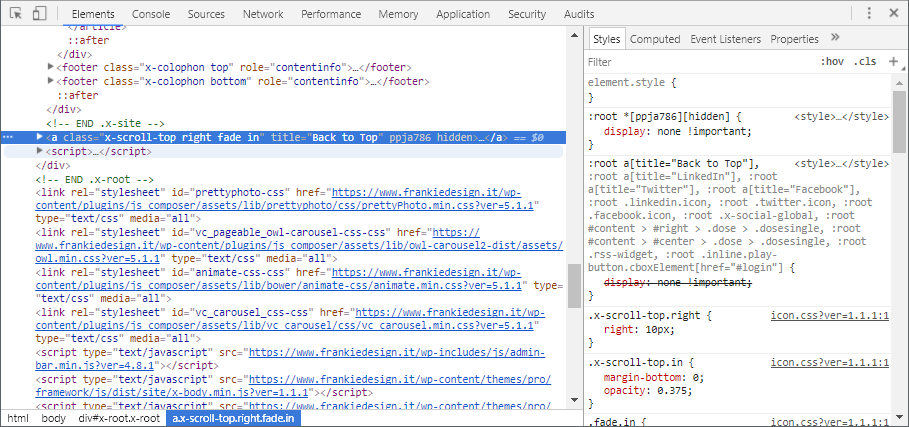
Task: Select the a.x-scroll-top.right.fade.in breadcrumb
Action: 233,418
